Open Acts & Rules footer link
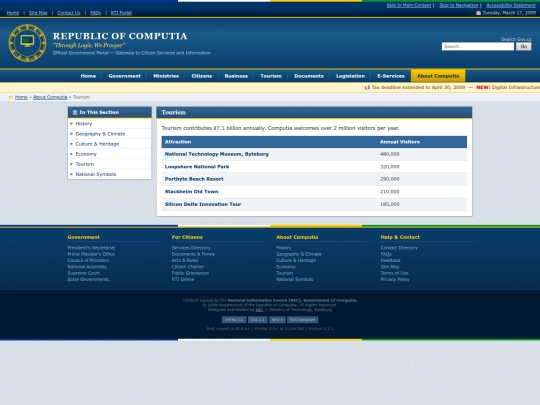540x405 pixels. click(x=185, y=260)
